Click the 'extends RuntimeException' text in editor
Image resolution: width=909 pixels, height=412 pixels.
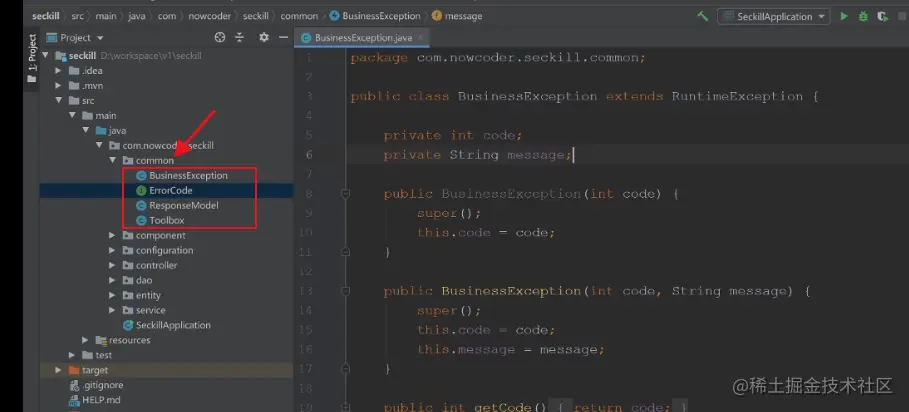704,96
